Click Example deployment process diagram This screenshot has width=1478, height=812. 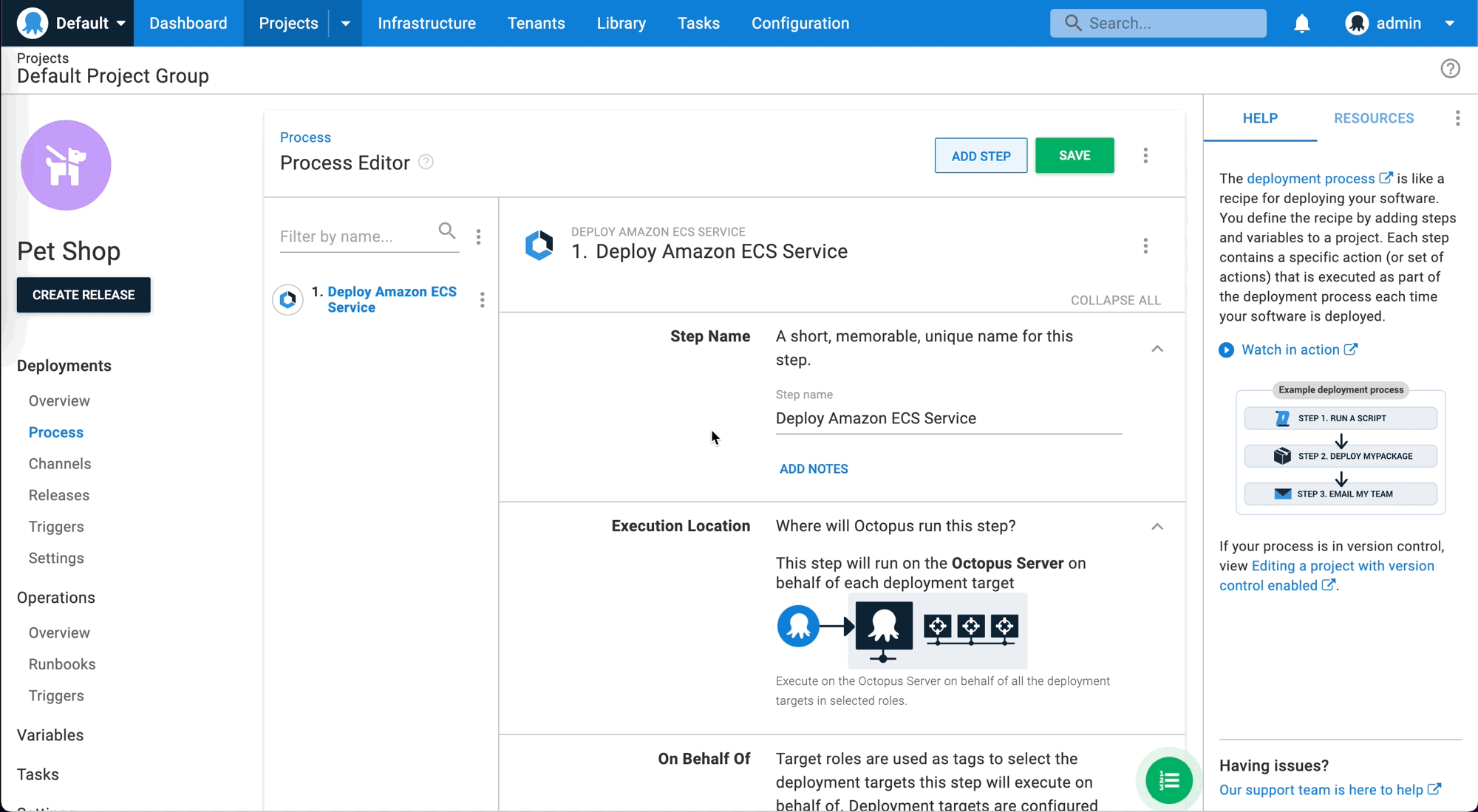tap(1341, 448)
